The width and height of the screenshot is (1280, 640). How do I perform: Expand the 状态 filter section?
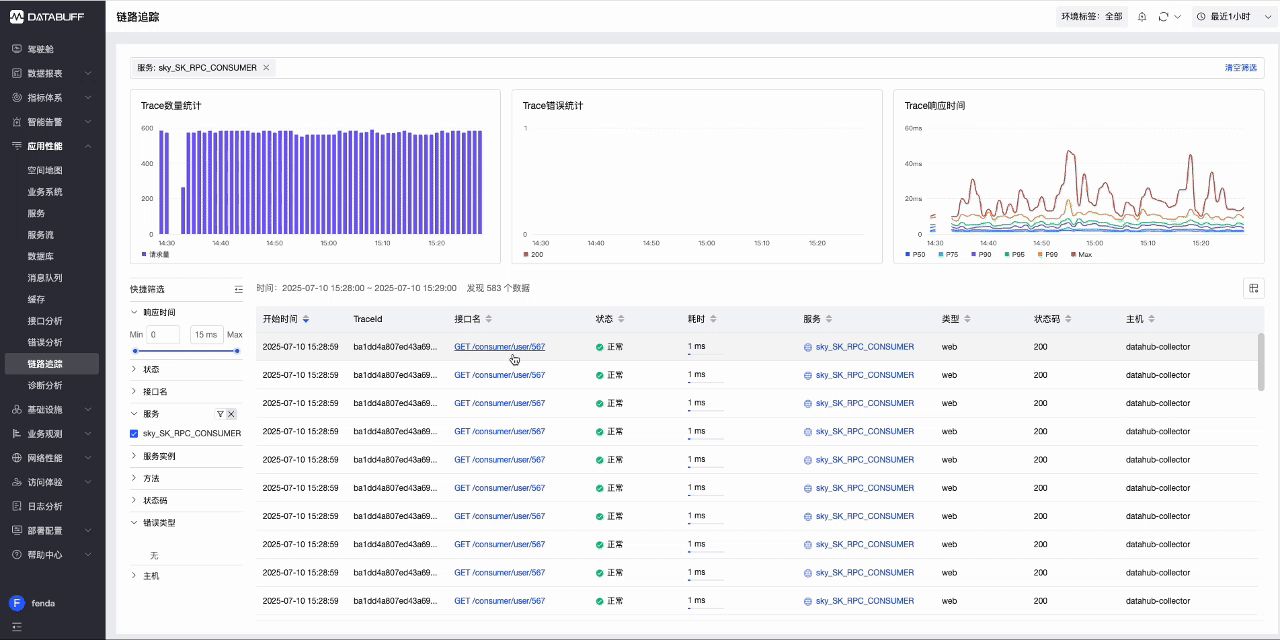click(150, 369)
